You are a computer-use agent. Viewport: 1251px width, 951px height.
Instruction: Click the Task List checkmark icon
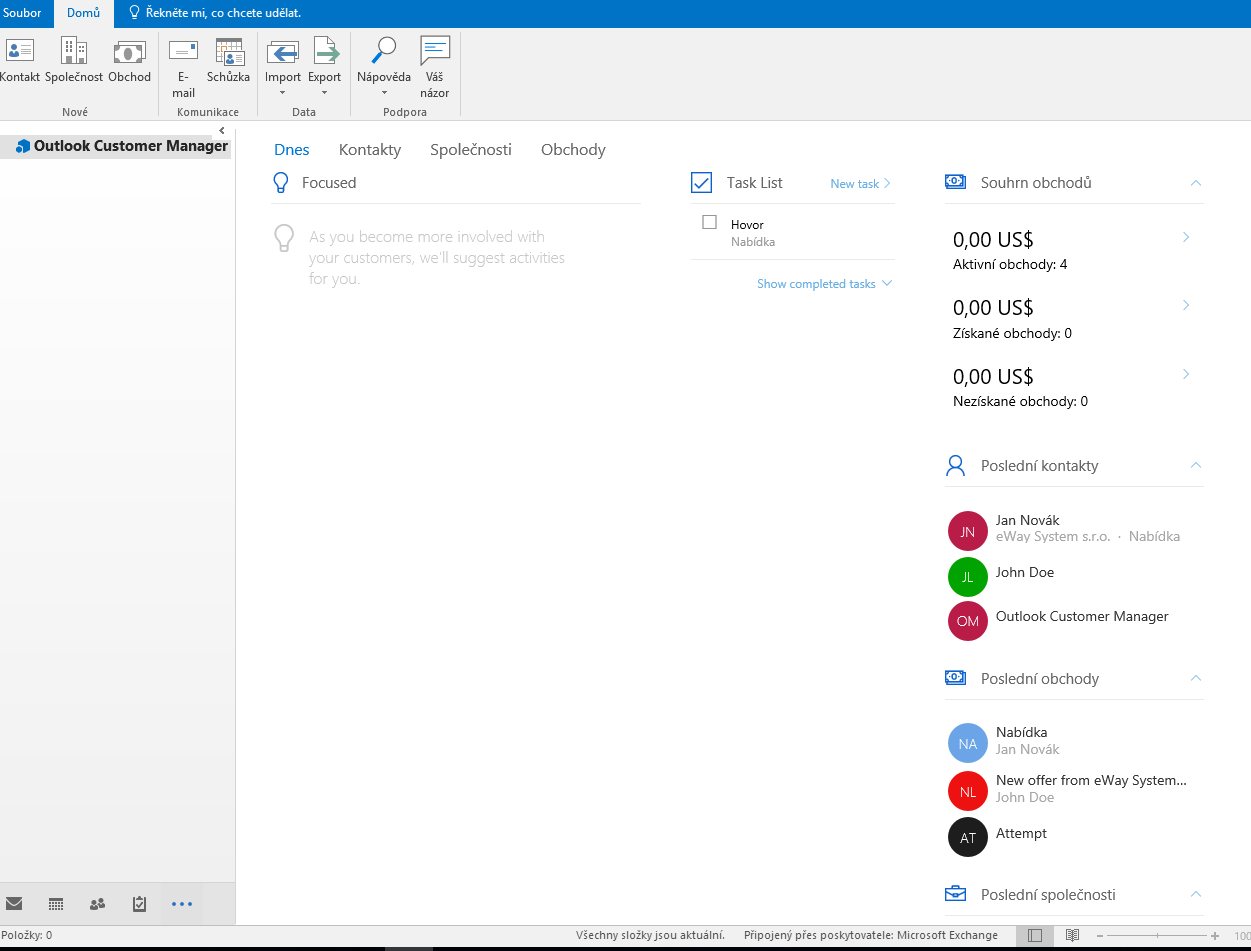coord(701,182)
